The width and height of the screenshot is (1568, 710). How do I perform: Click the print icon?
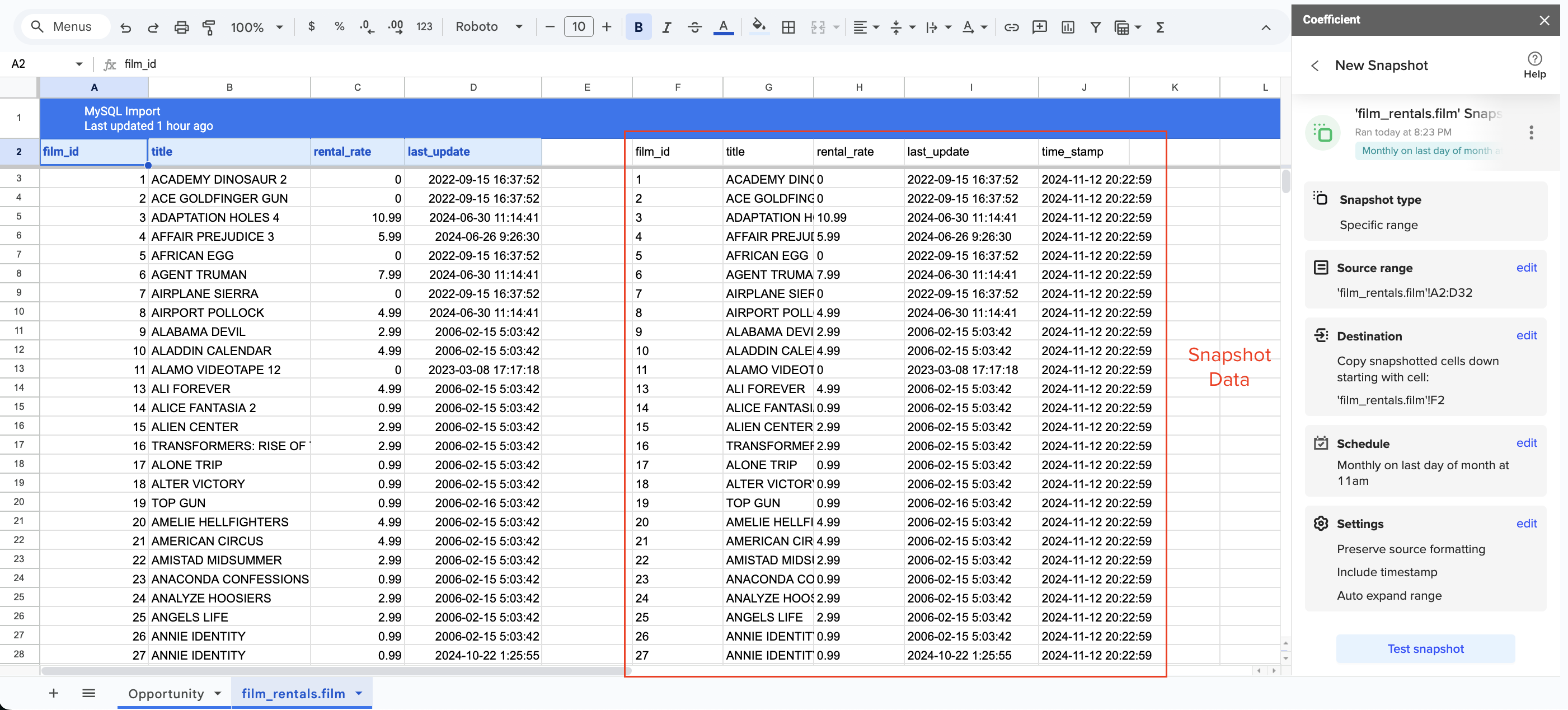pos(181,27)
